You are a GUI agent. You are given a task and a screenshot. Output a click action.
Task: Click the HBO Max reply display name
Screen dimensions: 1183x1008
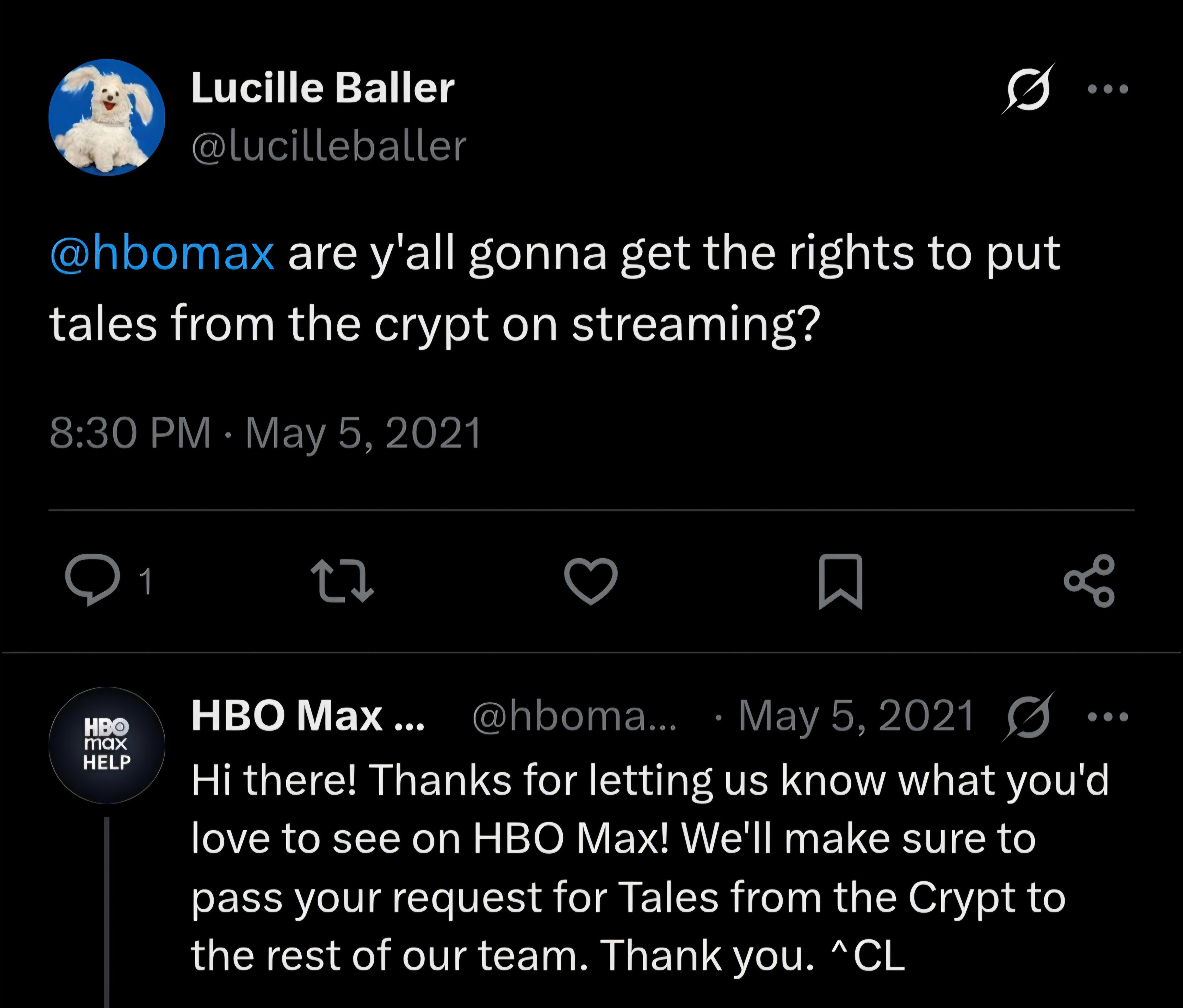[308, 716]
